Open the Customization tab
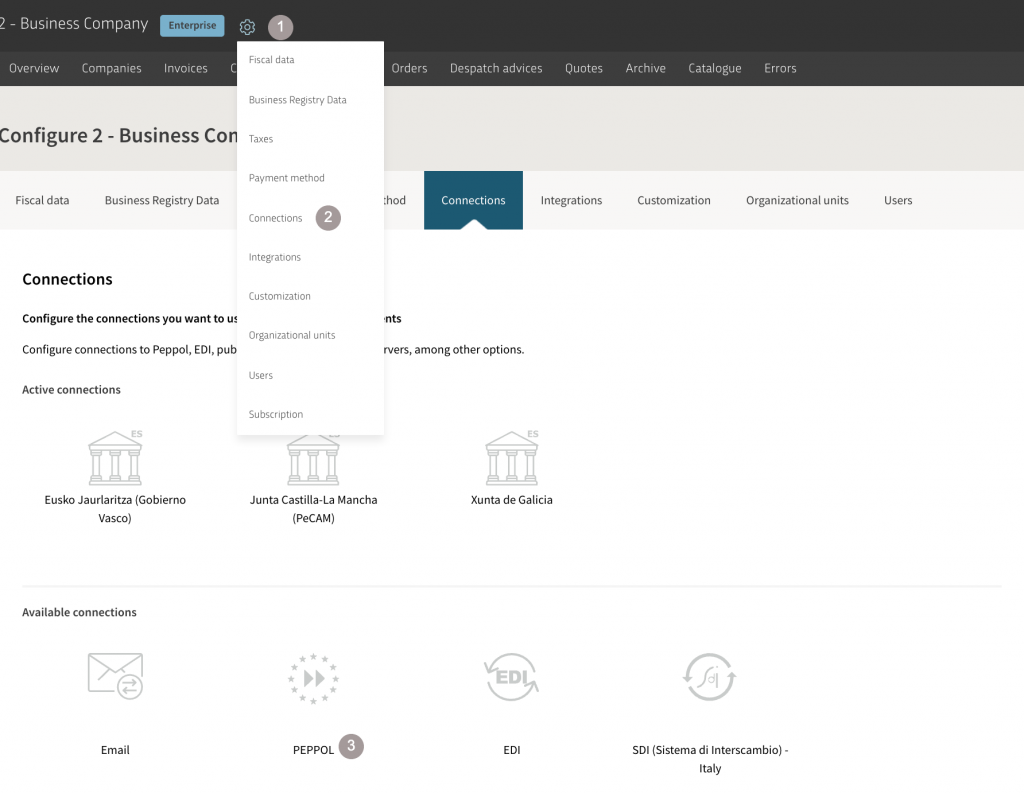Viewport: 1024px width, 793px height. pyautogui.click(x=673, y=200)
